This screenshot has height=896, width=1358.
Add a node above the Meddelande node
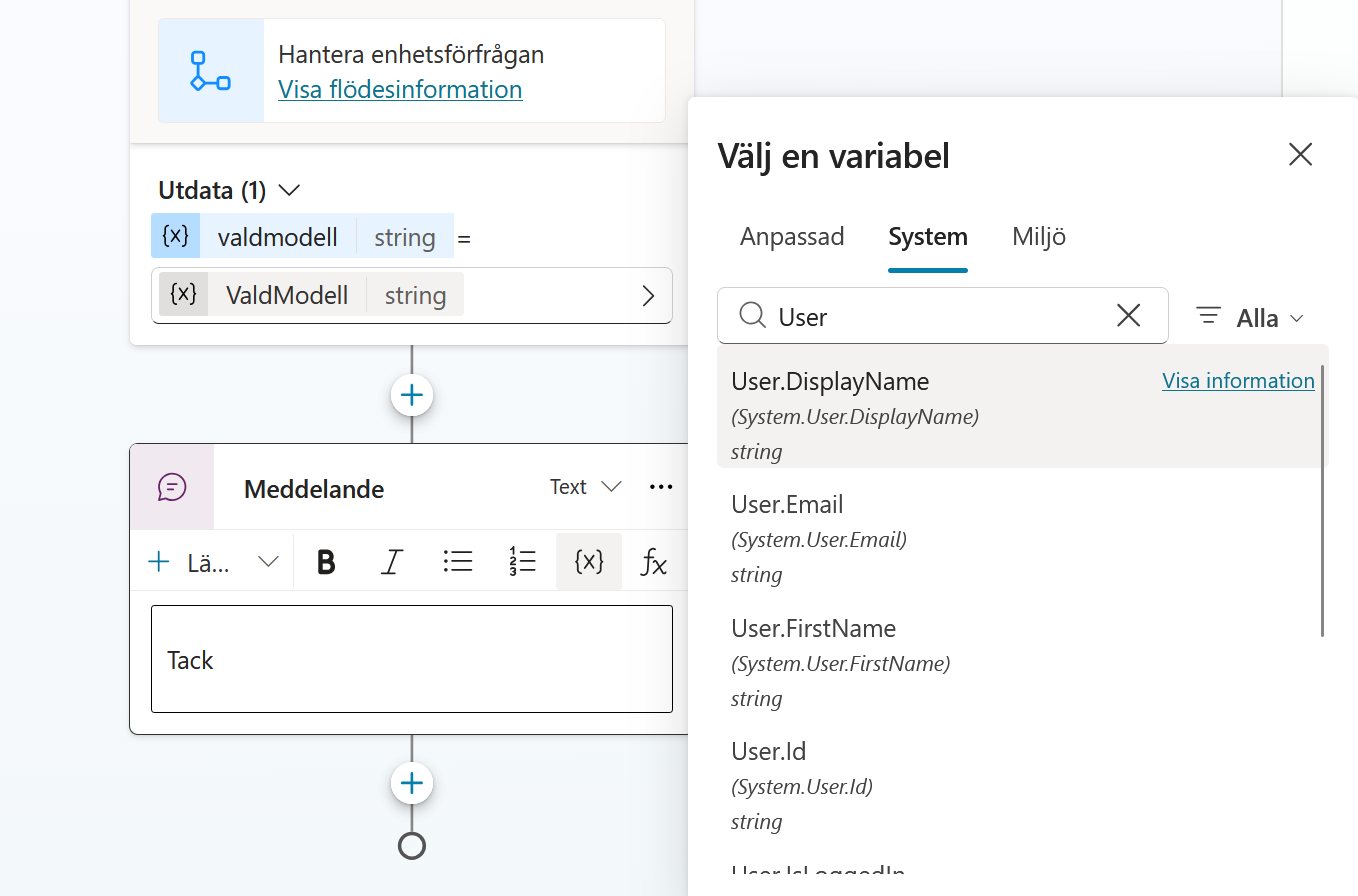412,395
